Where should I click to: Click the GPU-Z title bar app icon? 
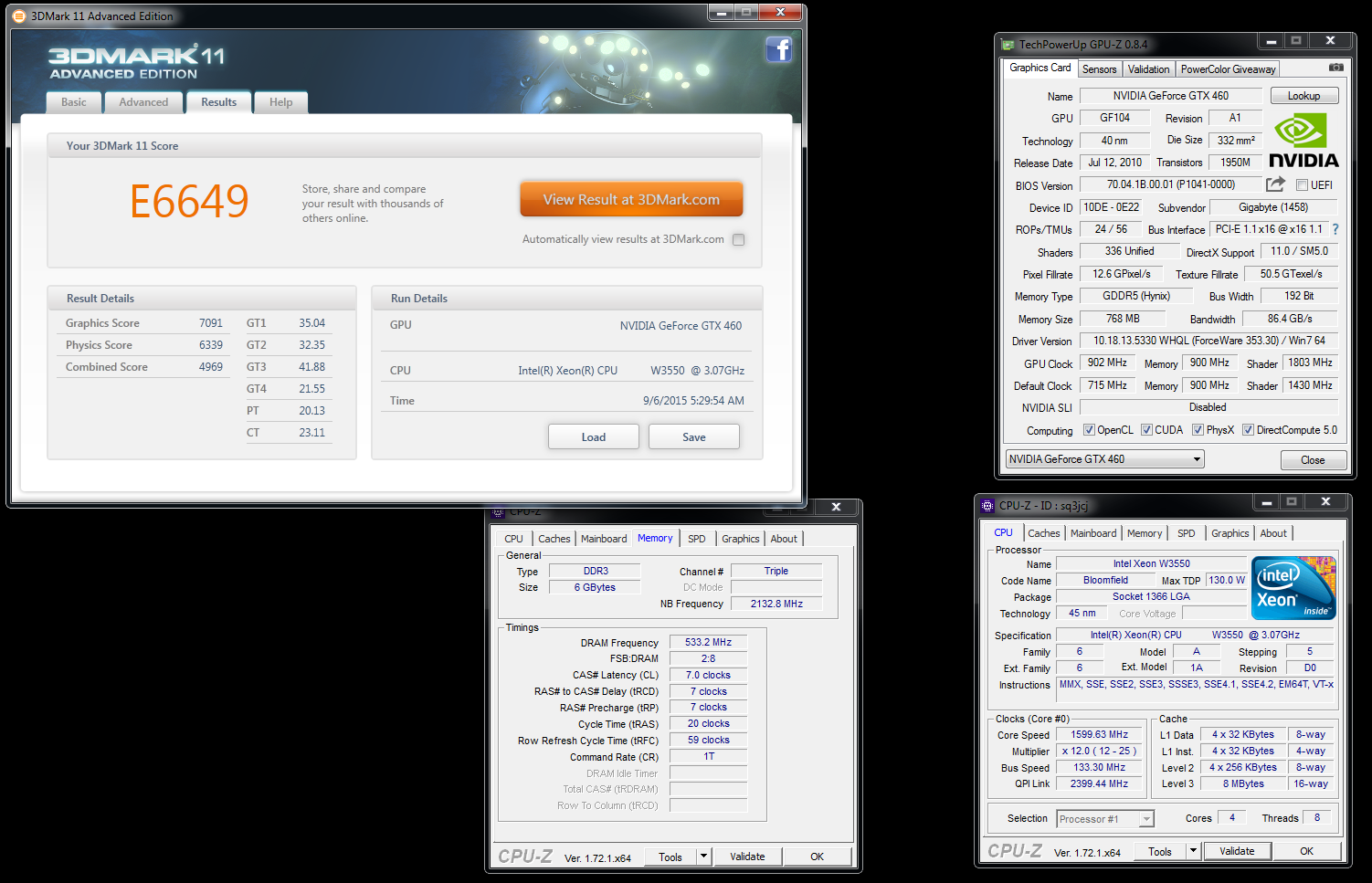[1008, 44]
